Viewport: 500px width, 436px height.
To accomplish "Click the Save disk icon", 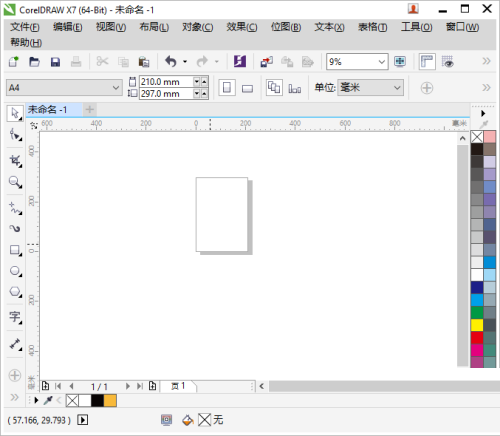I will click(55, 62).
